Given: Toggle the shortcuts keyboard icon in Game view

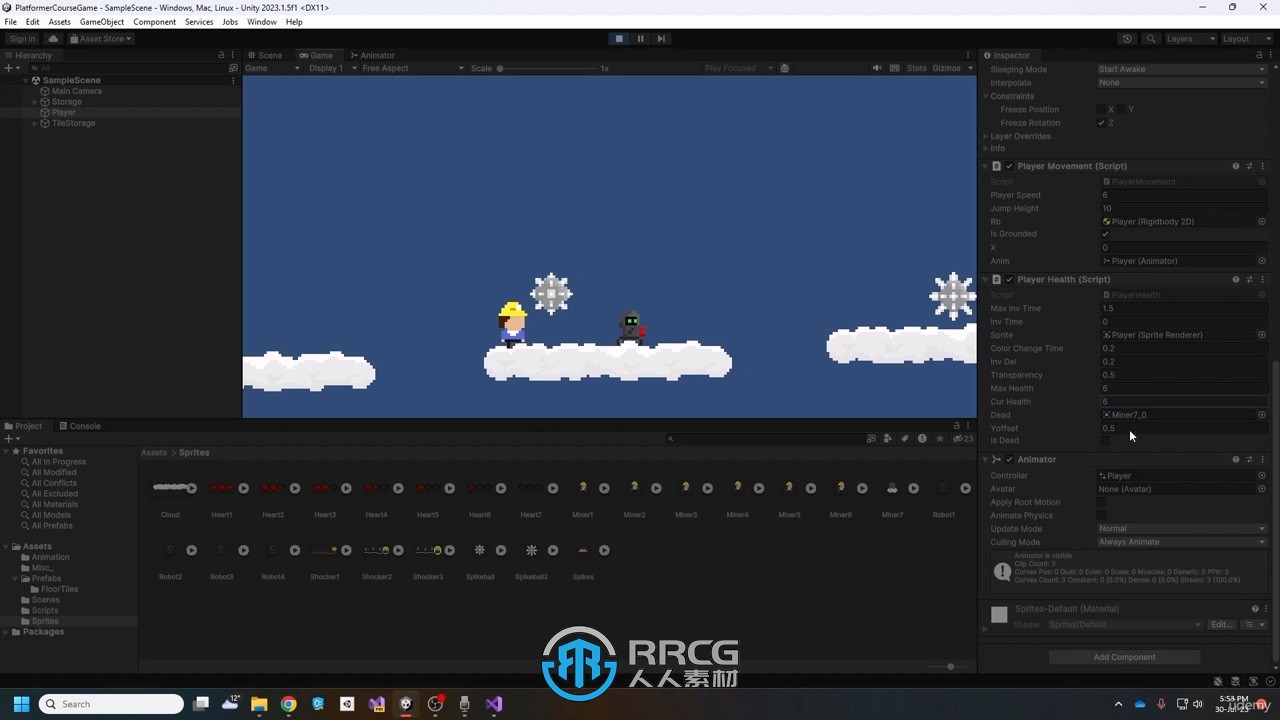Looking at the screenshot, I should [x=894, y=68].
